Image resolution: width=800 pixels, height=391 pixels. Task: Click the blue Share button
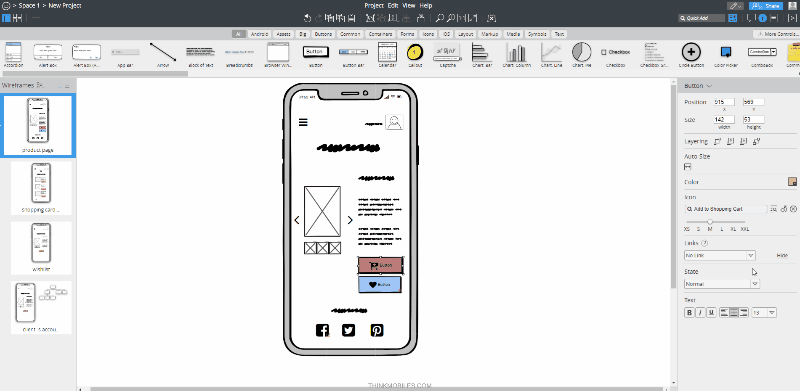click(x=766, y=6)
